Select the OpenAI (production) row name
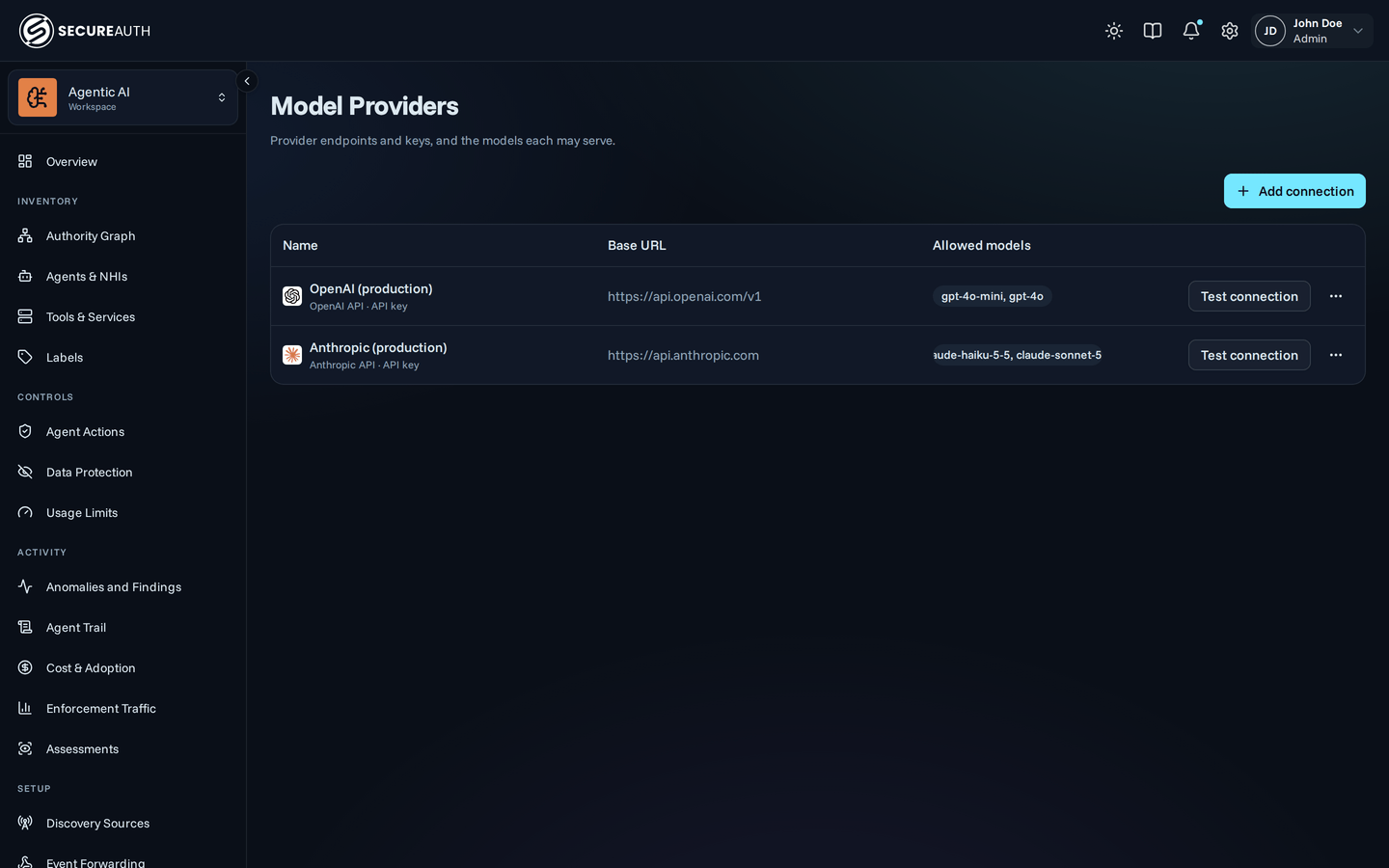The height and width of the screenshot is (868, 1389). tap(371, 288)
